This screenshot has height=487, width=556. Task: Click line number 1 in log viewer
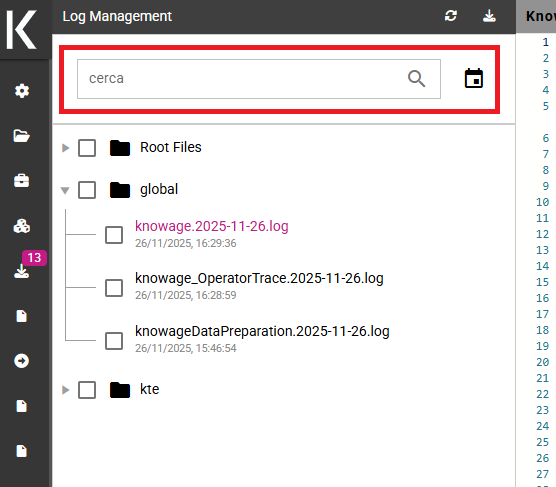(545, 42)
